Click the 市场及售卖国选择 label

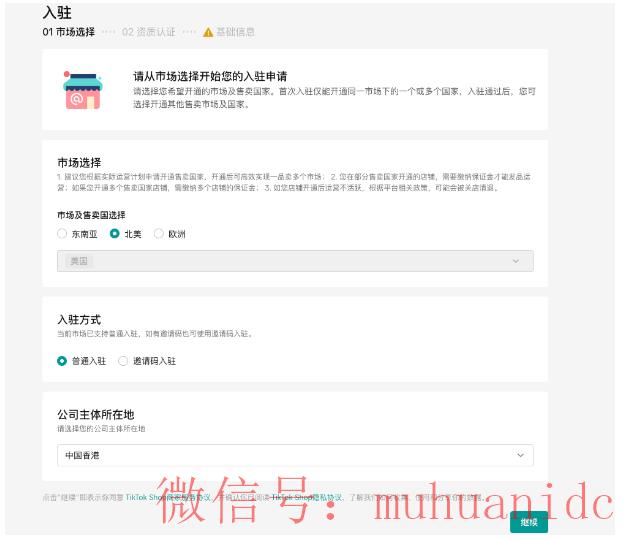point(91,215)
